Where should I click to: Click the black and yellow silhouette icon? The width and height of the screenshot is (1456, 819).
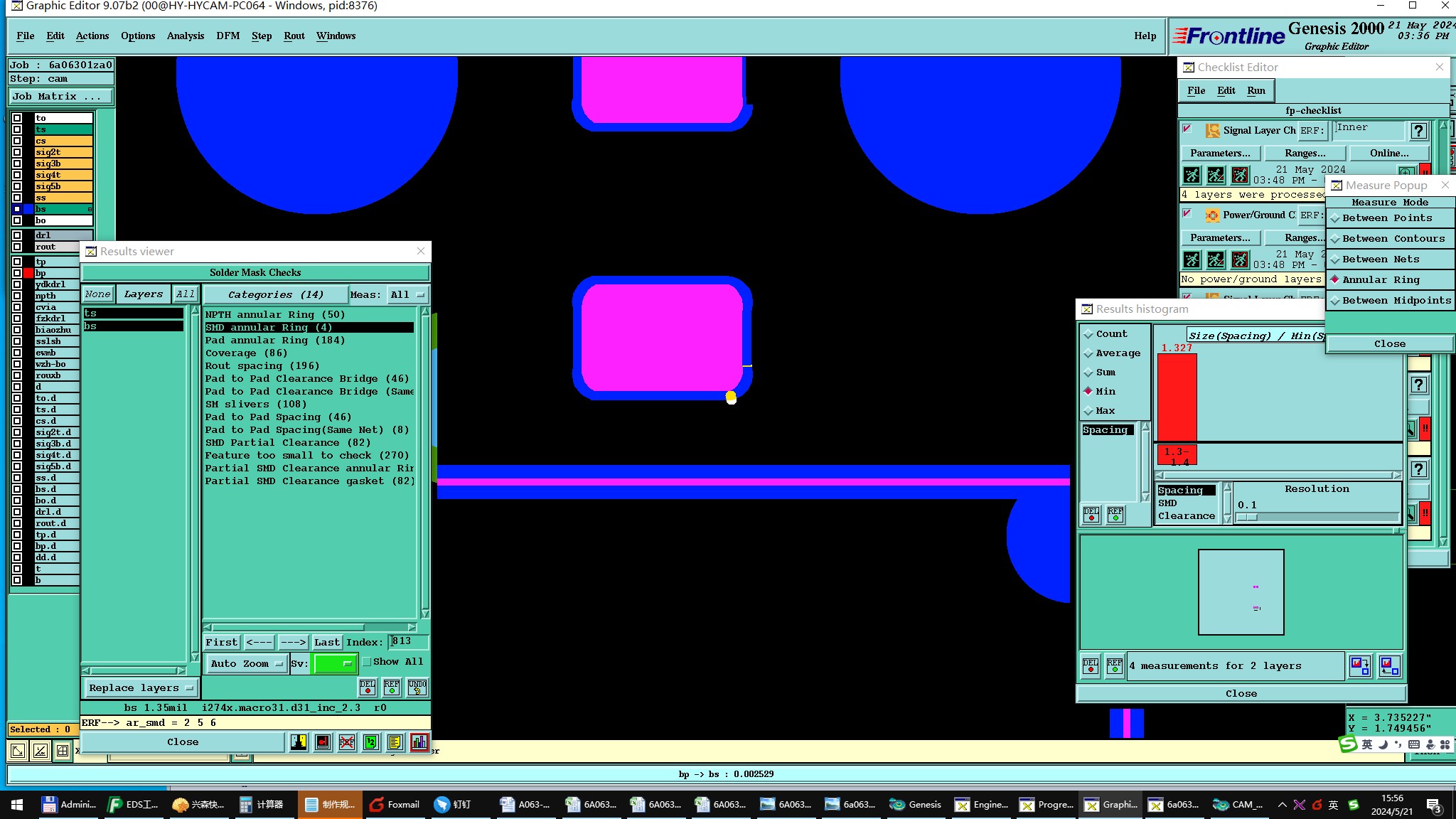click(x=299, y=742)
